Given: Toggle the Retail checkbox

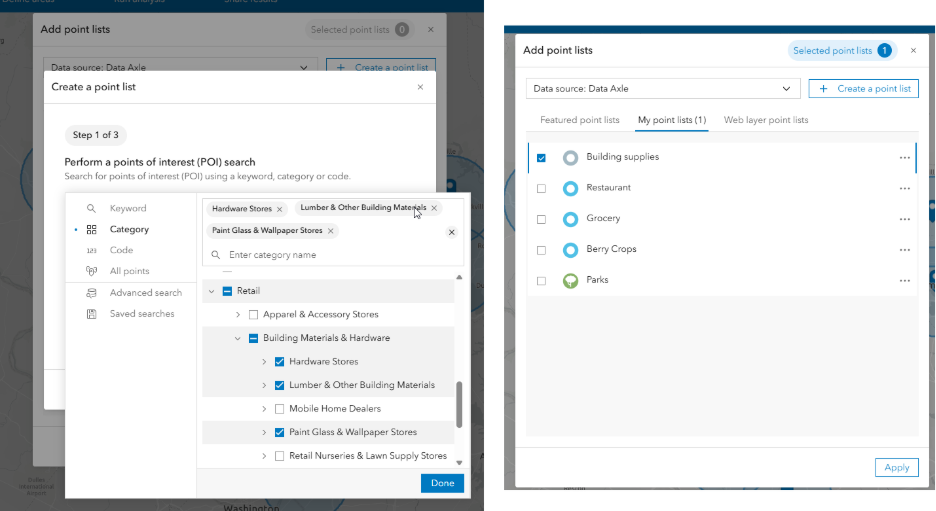Looking at the screenshot, I should point(227,291).
